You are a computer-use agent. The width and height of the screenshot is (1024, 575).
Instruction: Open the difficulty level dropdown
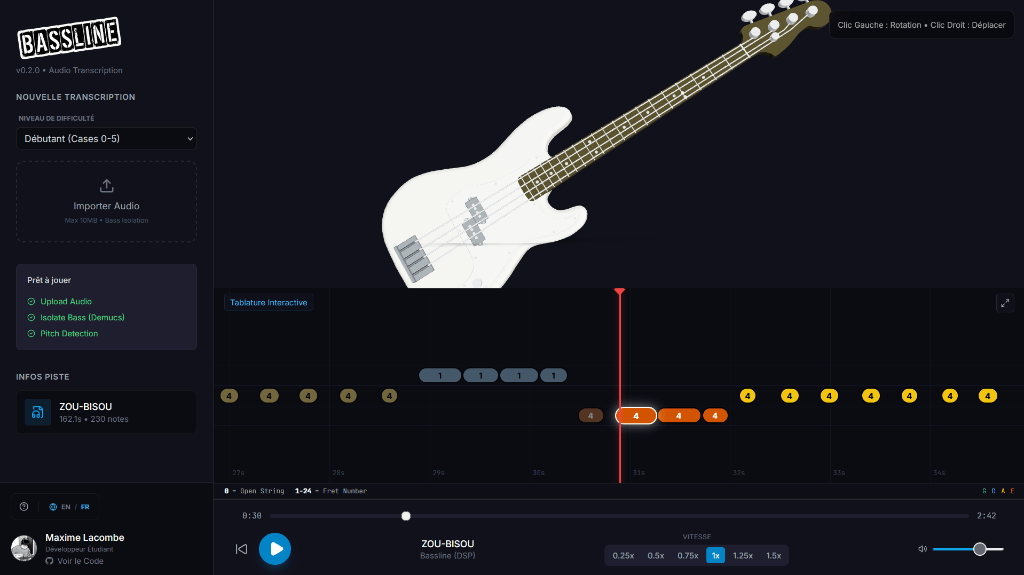[106, 139]
